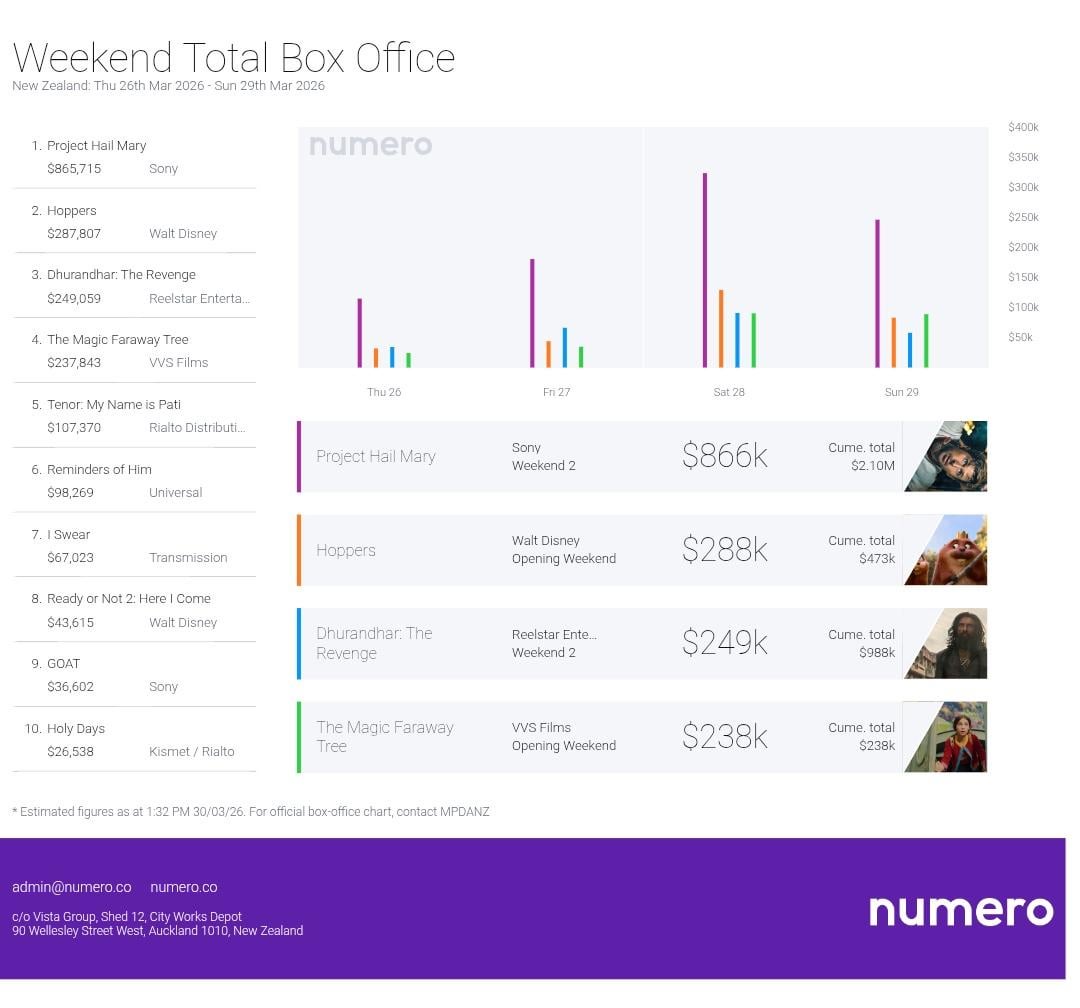
Task: Click the Thu 26 axis label
Action: [x=384, y=392]
